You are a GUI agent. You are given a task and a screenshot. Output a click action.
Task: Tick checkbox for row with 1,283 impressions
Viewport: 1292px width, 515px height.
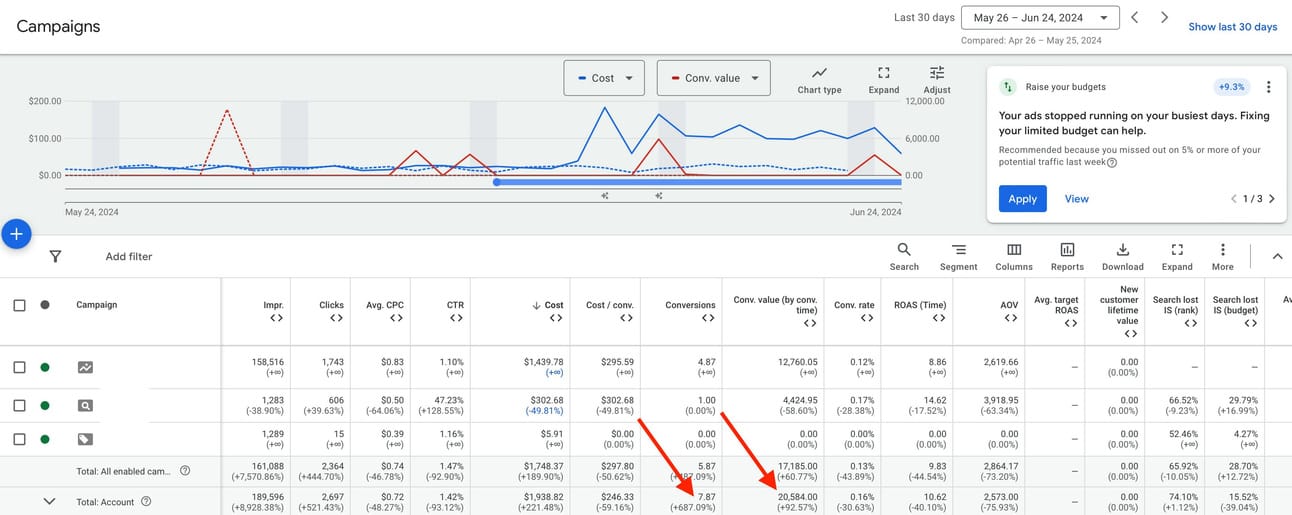coord(19,405)
